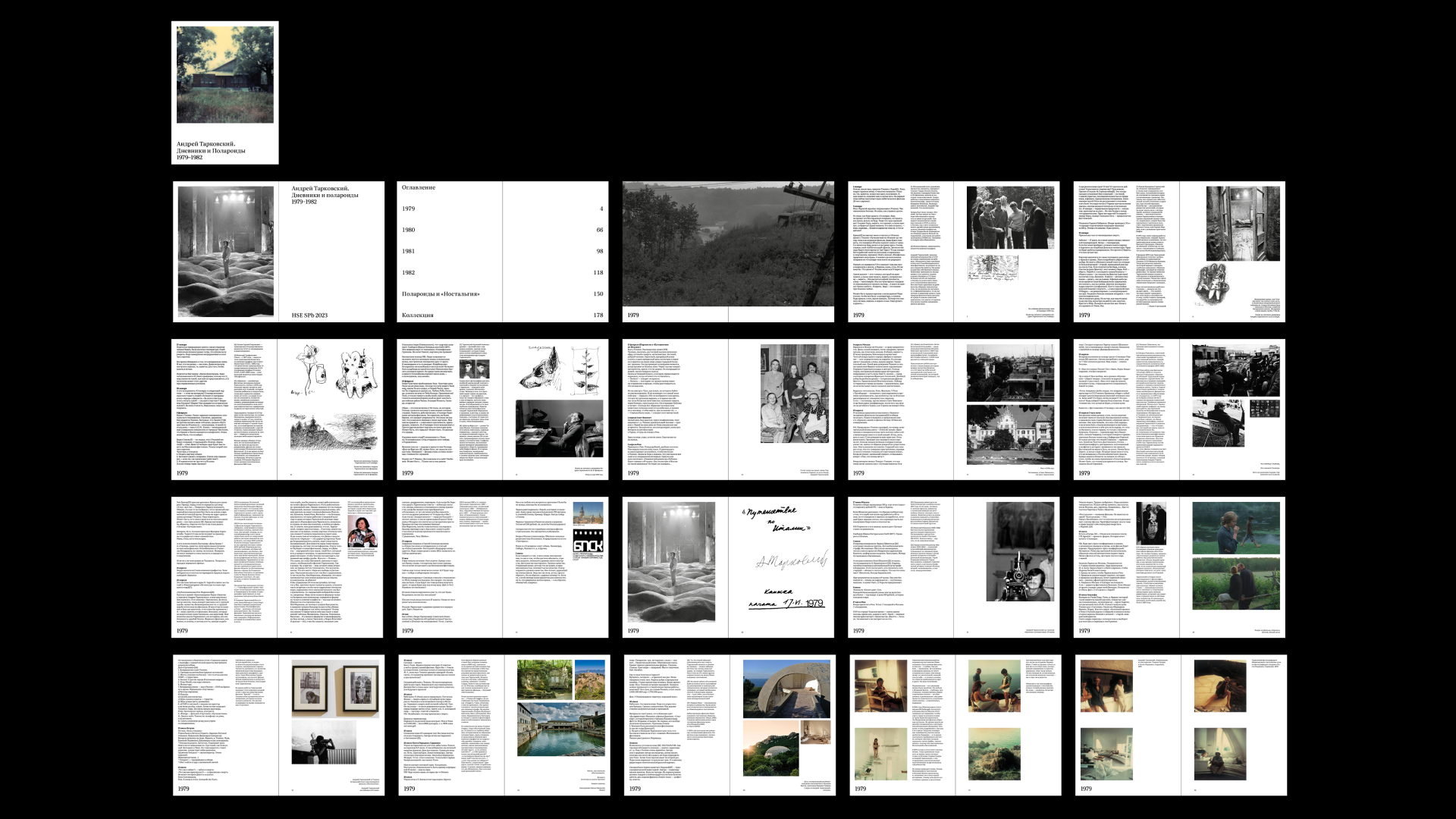
Task: Select the '1980' entry in the table of contents
Action: pos(409,230)
